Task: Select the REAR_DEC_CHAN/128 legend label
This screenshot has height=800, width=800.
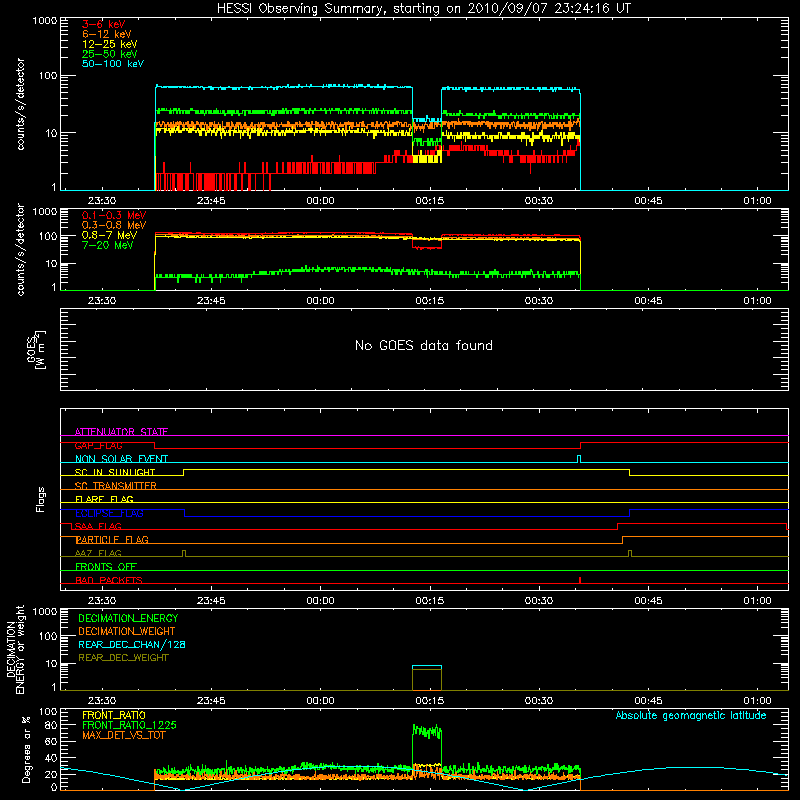Action: coord(132,644)
